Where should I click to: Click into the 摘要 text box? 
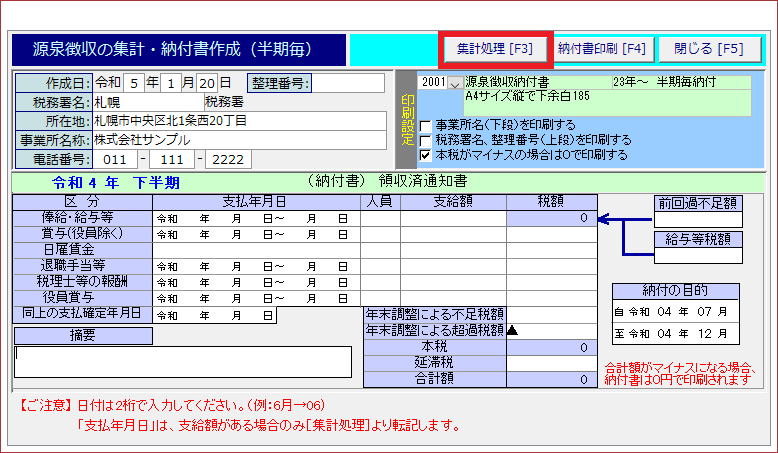point(183,362)
